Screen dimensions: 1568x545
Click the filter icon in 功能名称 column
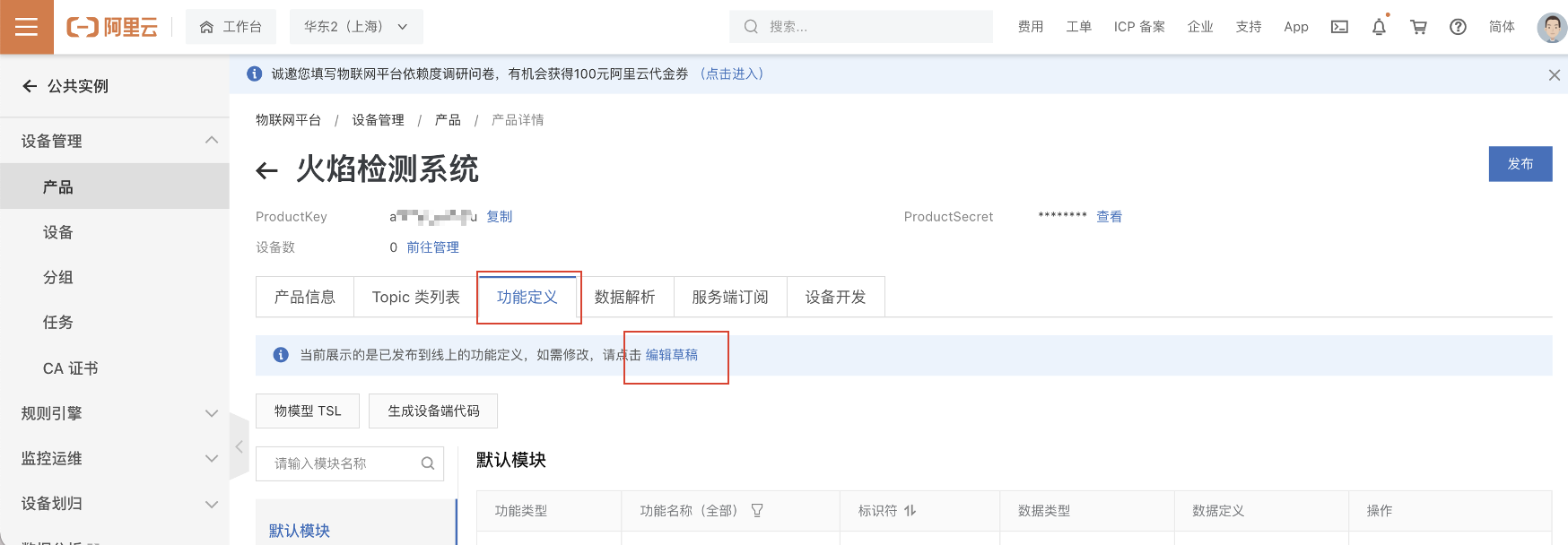pyautogui.click(x=757, y=510)
